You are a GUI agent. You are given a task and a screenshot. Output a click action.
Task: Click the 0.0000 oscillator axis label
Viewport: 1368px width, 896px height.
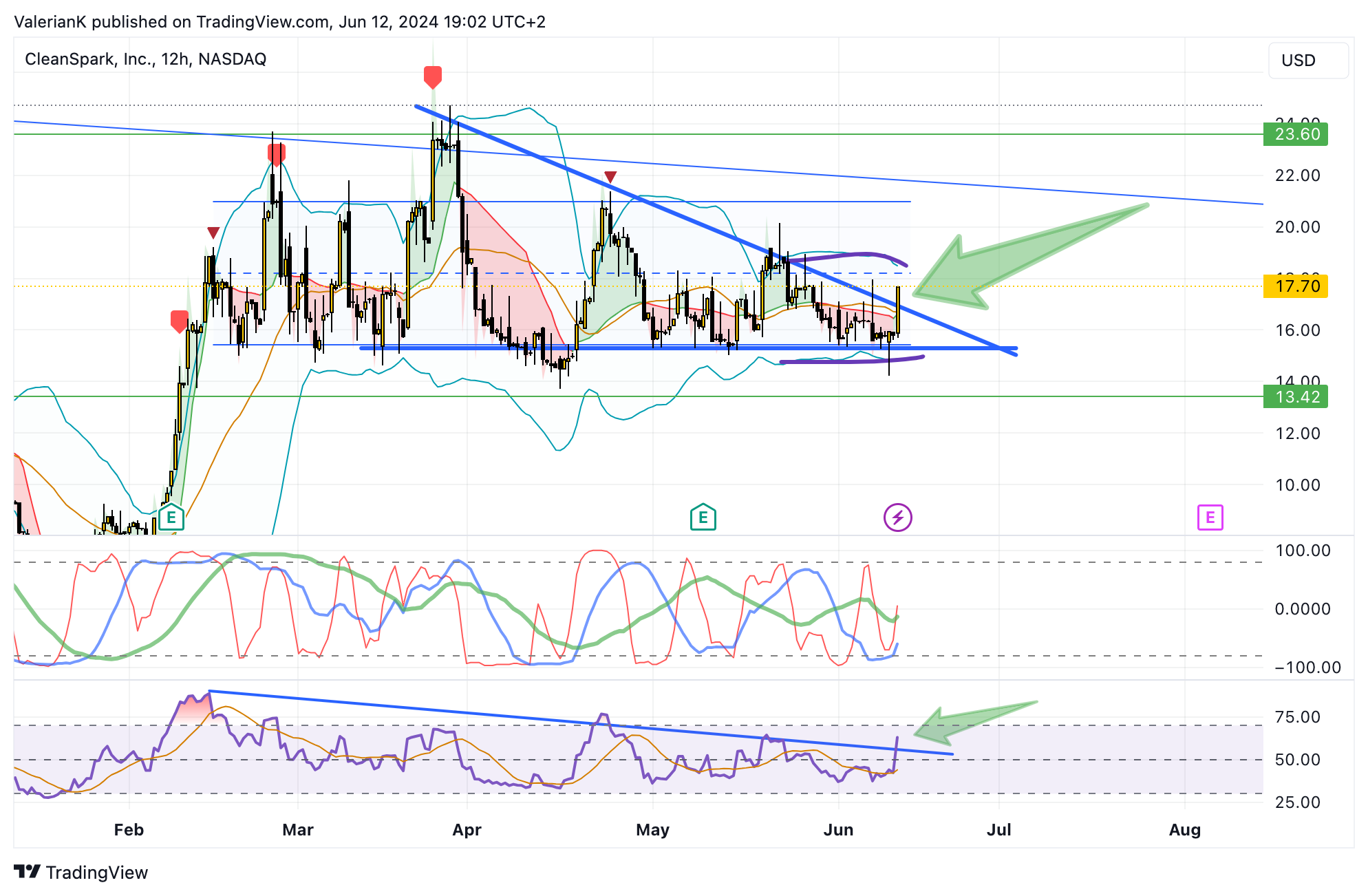coord(1303,609)
